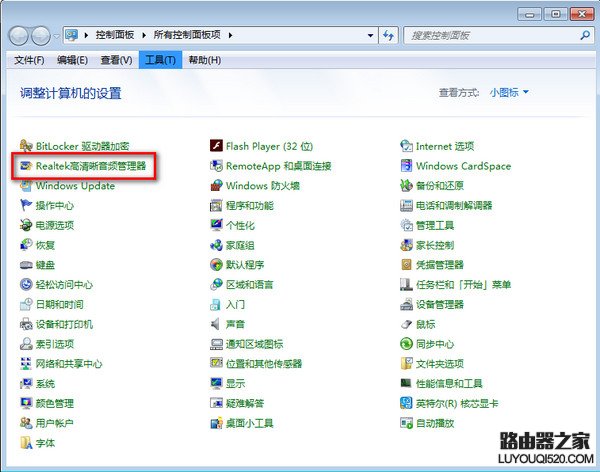
Task: Open the 凭据管理器 link
Action: [x=440, y=265]
